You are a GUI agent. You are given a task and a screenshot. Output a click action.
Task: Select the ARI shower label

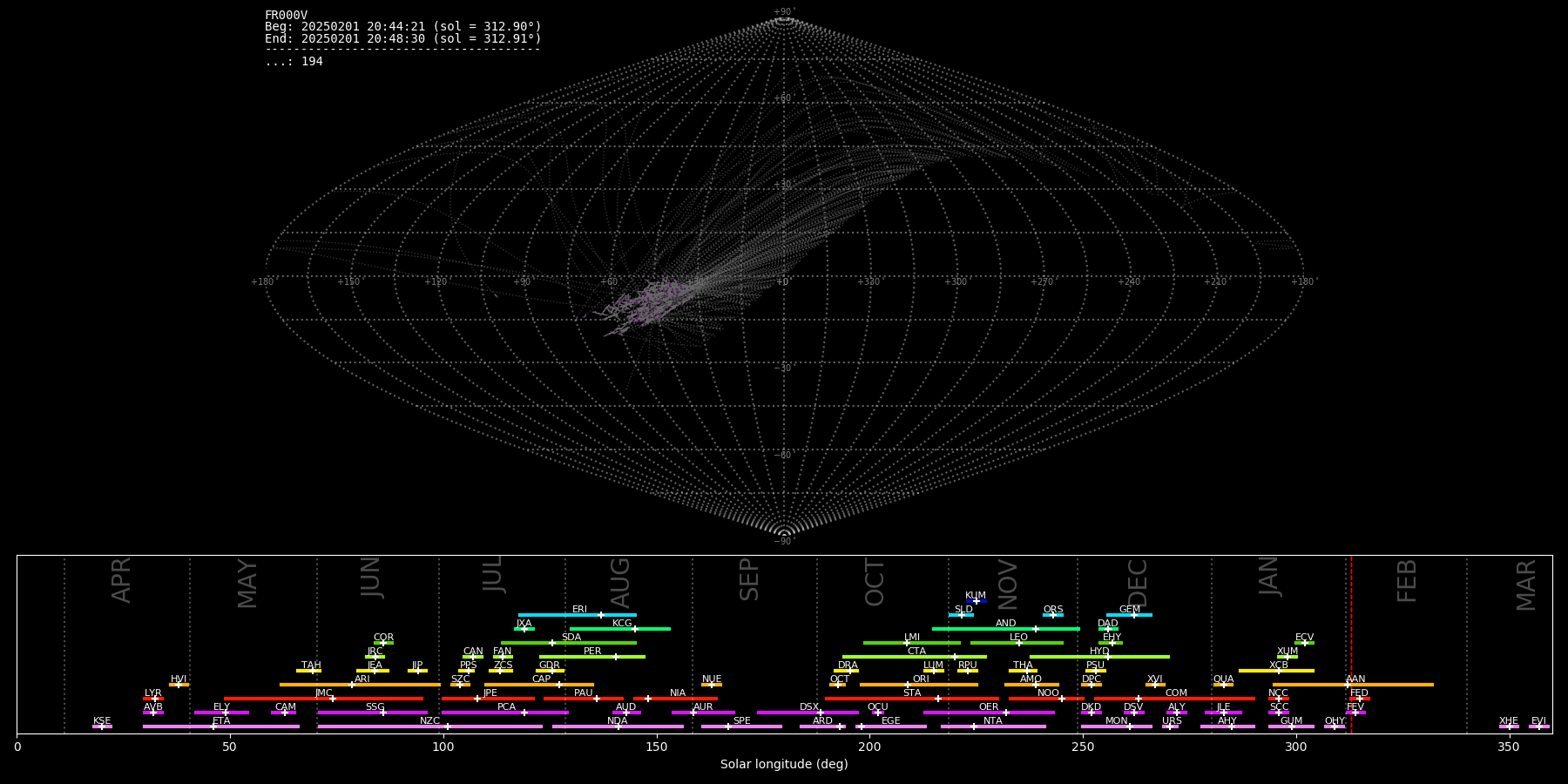[x=362, y=679]
